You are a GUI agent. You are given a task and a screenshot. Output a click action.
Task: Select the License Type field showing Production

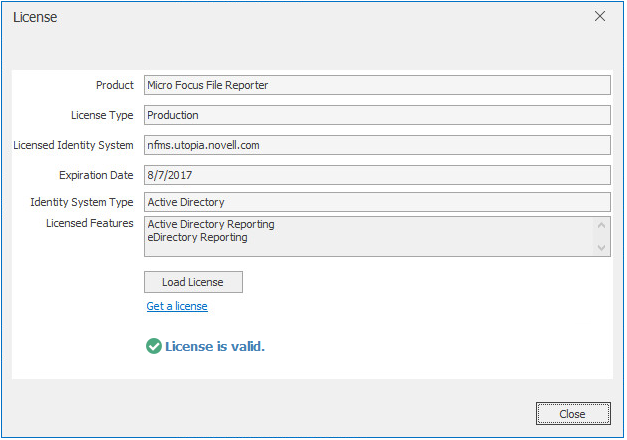point(377,115)
